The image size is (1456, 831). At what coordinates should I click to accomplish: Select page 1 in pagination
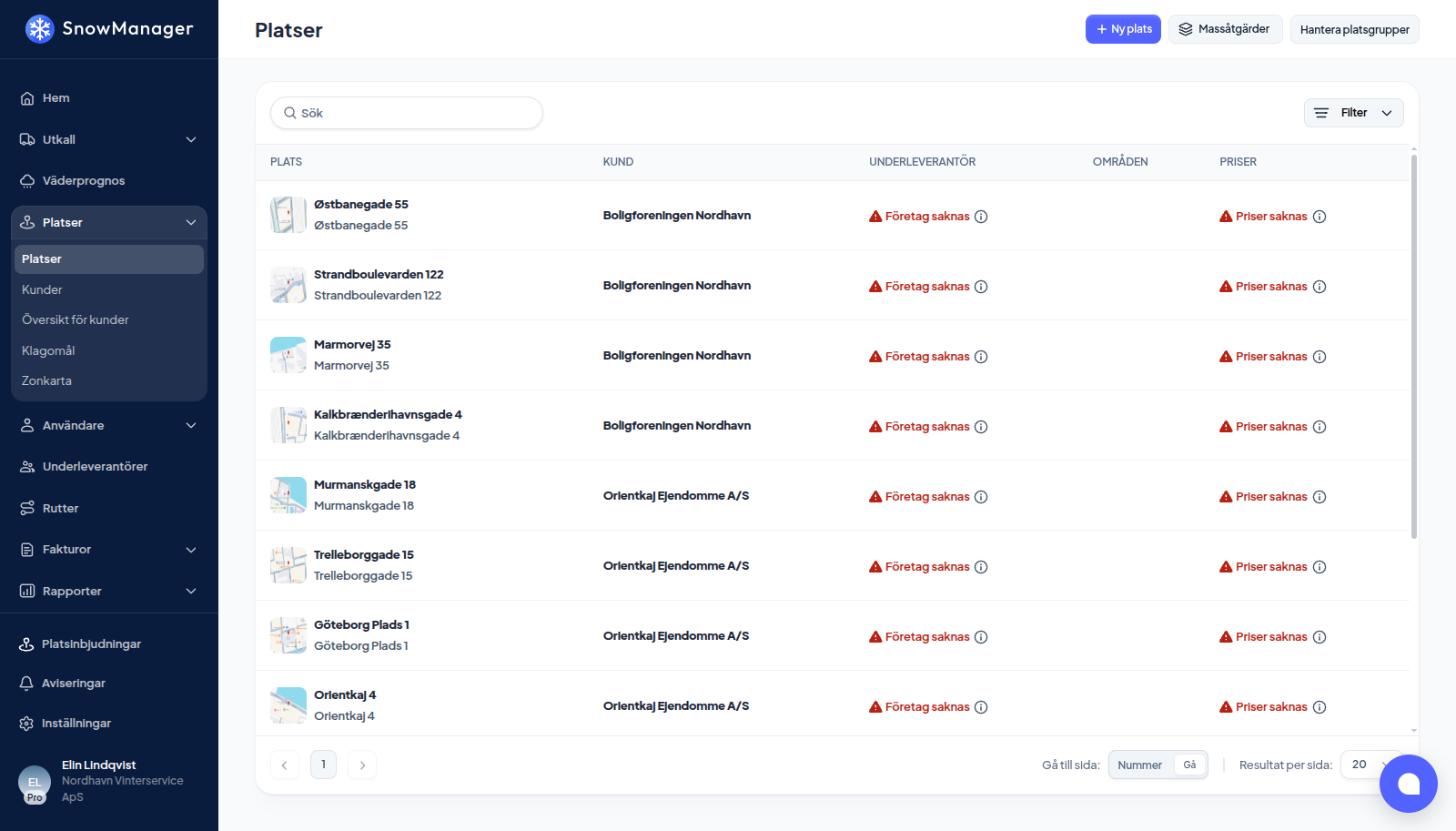323,765
